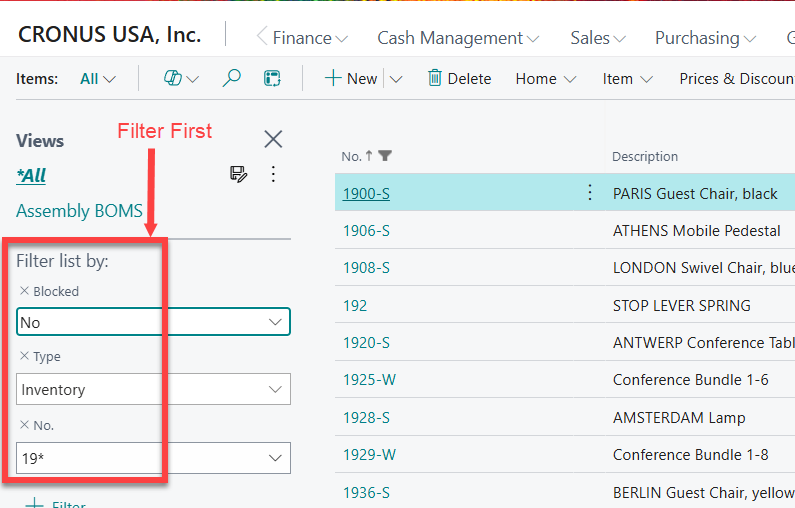Select the ATHENS Mobile Pedestal cell
This screenshot has width=795, height=508.
(x=696, y=231)
